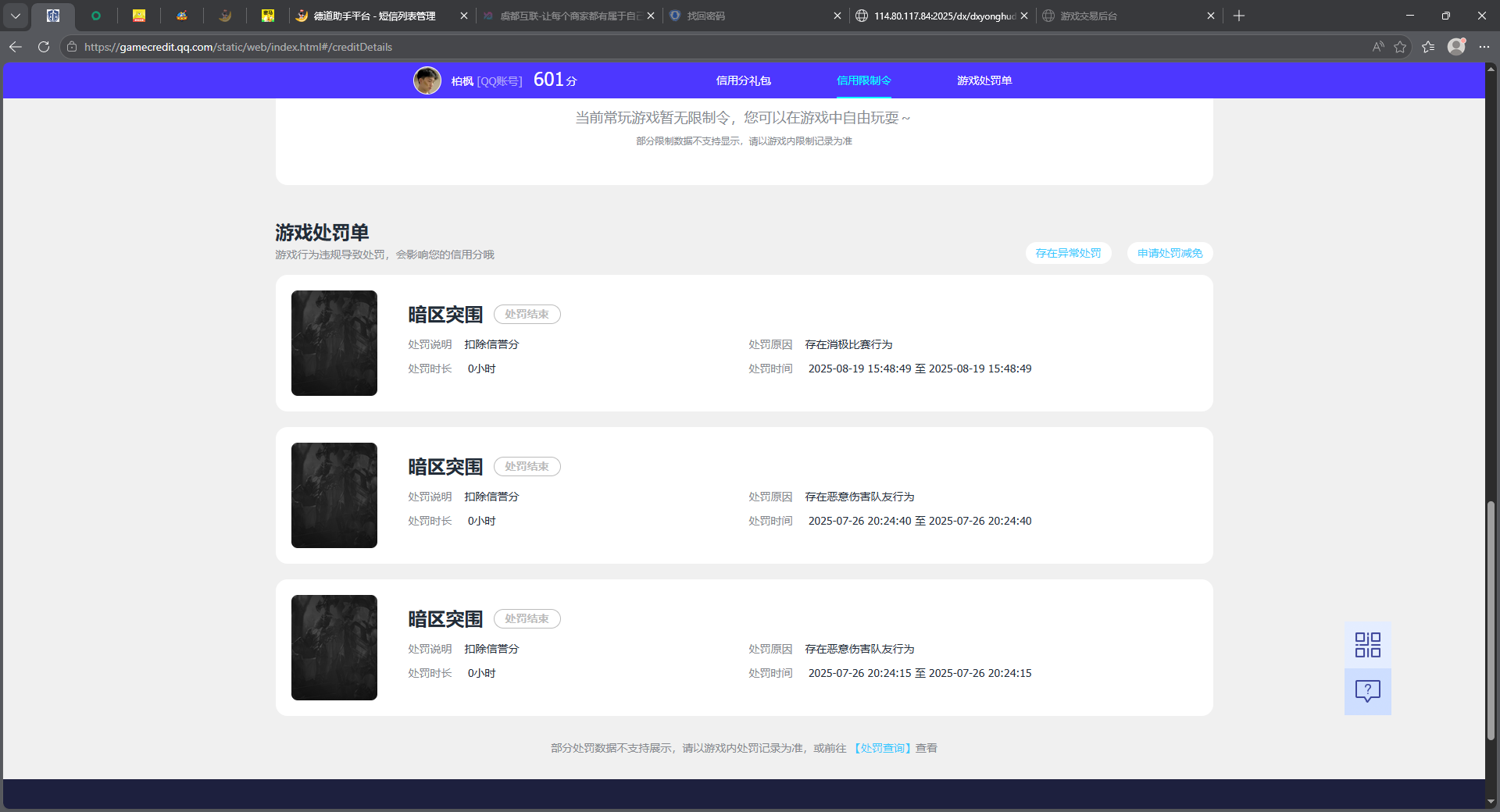Click the 存在异常处罚 button
The image size is (1500, 812).
pos(1068,253)
